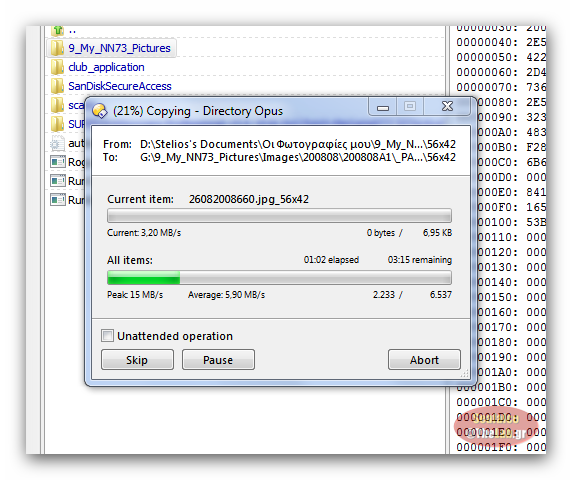The width and height of the screenshot is (572, 480).
Task: Click the 'Average: 5,90 MB/s' readout
Action: pyautogui.click(x=227, y=295)
